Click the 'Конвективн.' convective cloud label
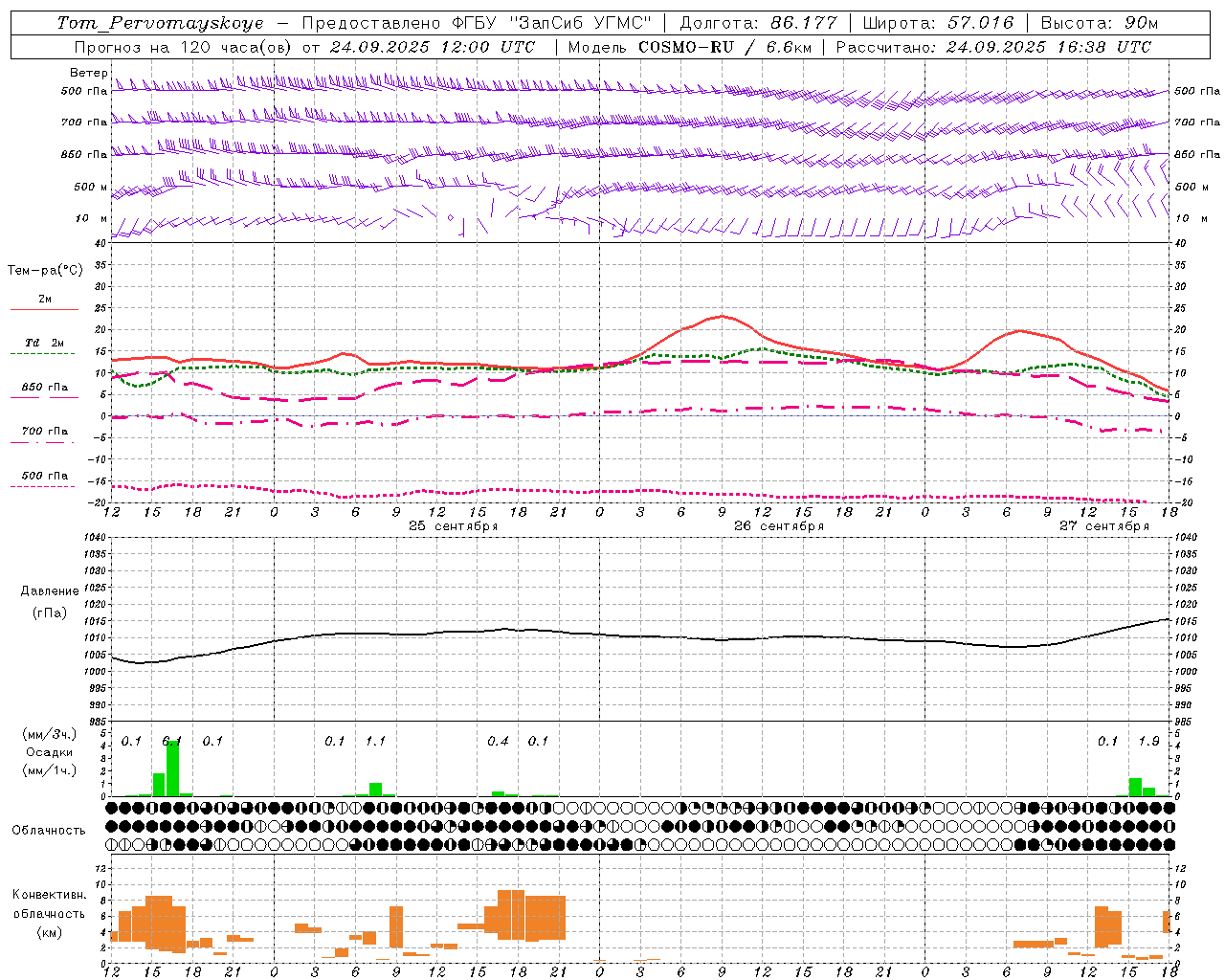Image resolution: width=1225 pixels, height=980 pixels. click(x=49, y=895)
